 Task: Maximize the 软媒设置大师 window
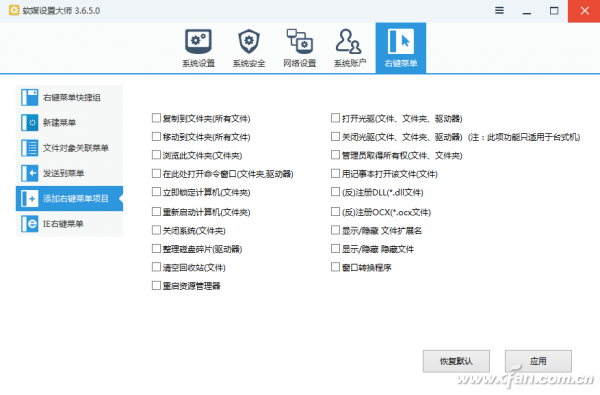point(554,11)
